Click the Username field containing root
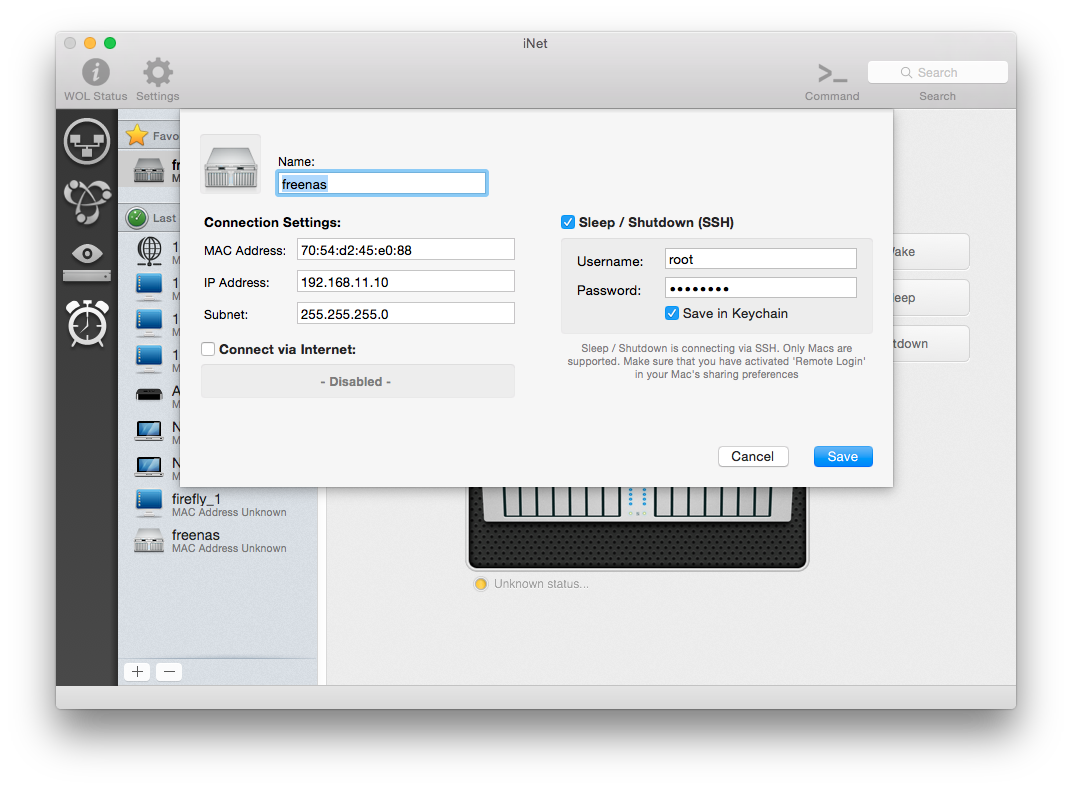 coord(761,259)
